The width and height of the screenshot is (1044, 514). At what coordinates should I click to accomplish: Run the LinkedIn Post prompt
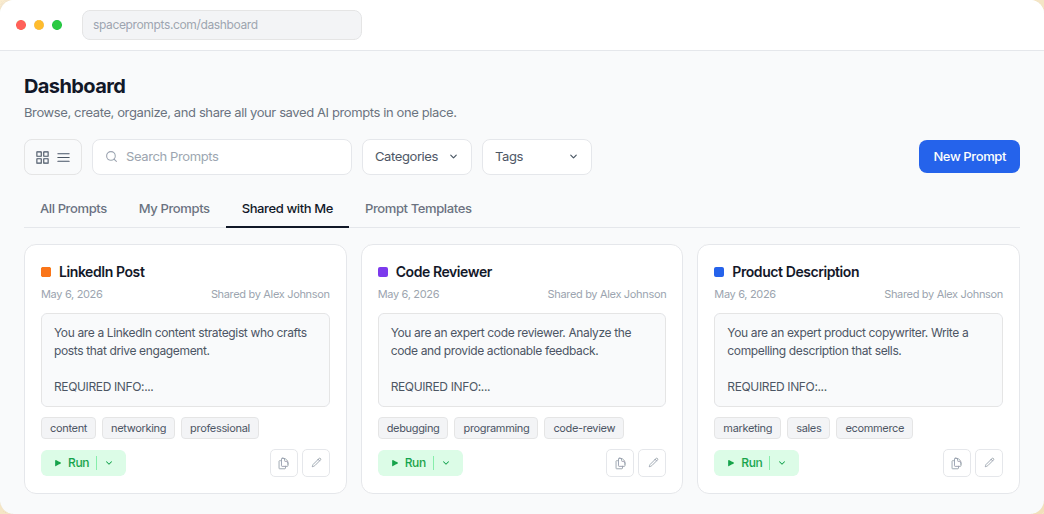[71, 463]
